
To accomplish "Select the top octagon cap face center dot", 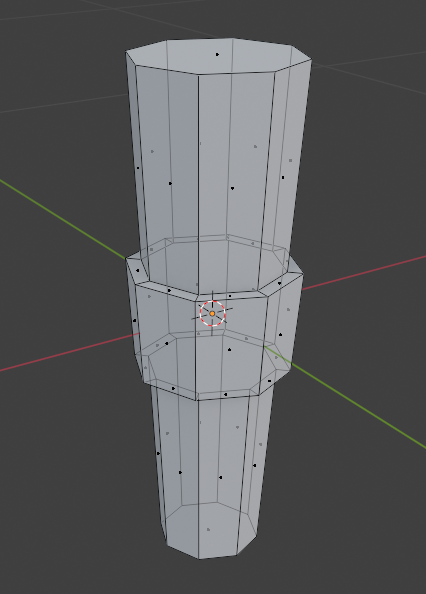I will click(217, 55).
